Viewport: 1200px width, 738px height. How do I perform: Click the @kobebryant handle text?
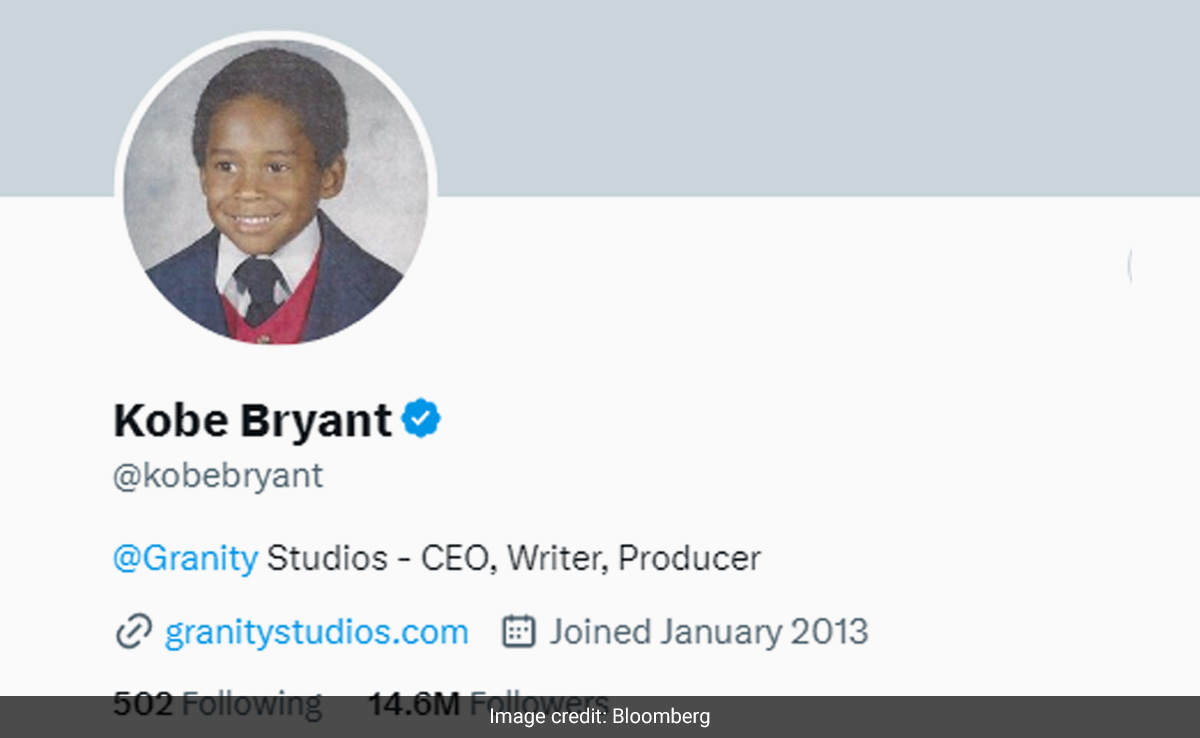(x=218, y=476)
